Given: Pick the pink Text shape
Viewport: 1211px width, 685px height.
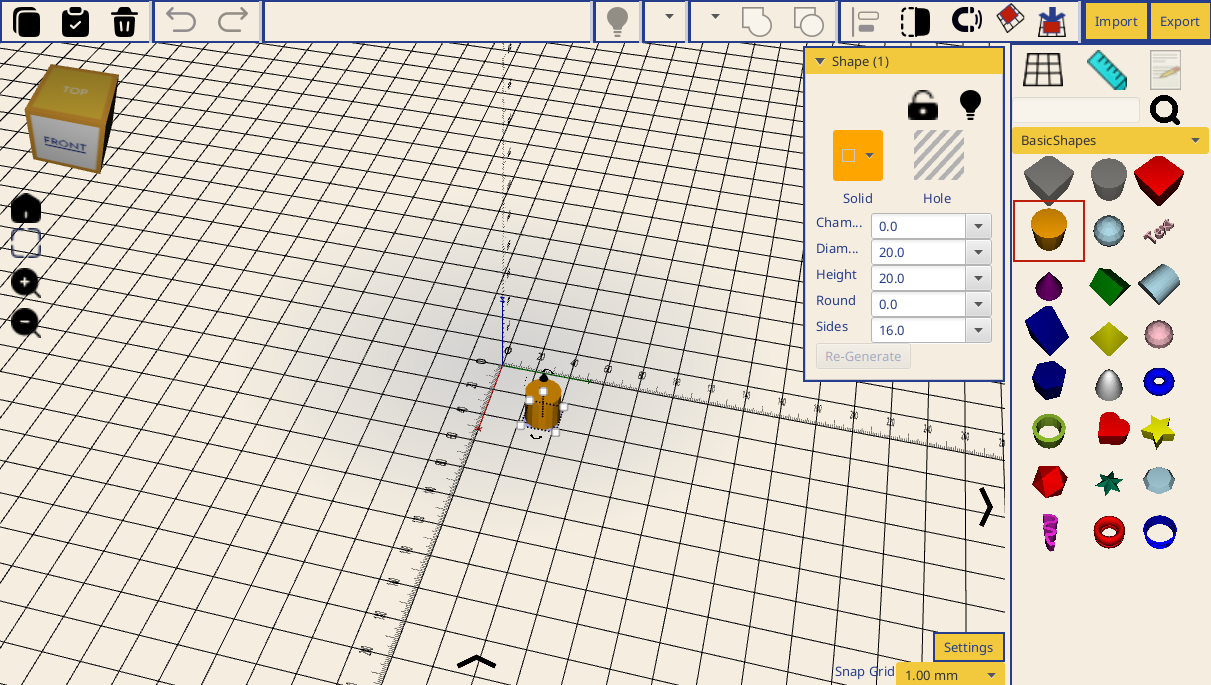Looking at the screenshot, I should (1159, 231).
